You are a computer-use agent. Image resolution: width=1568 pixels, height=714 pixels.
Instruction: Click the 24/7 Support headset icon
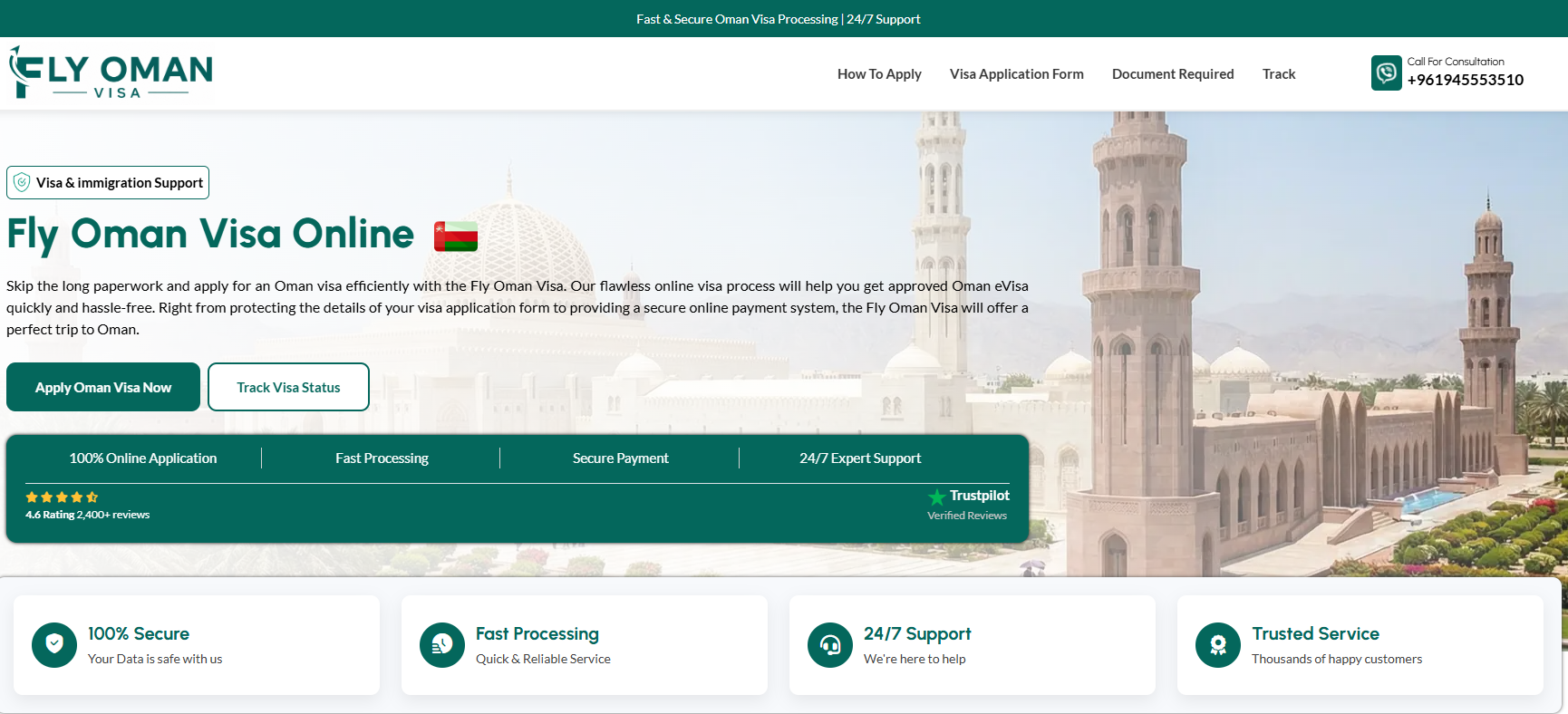(830, 644)
